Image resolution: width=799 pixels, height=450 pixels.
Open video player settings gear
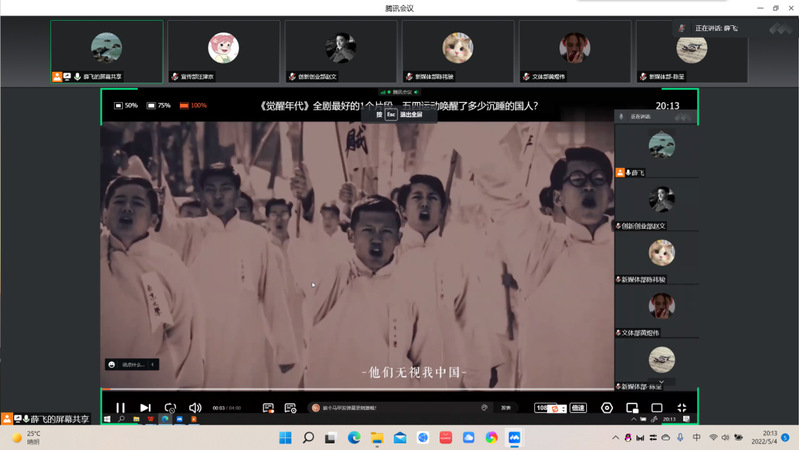click(607, 408)
